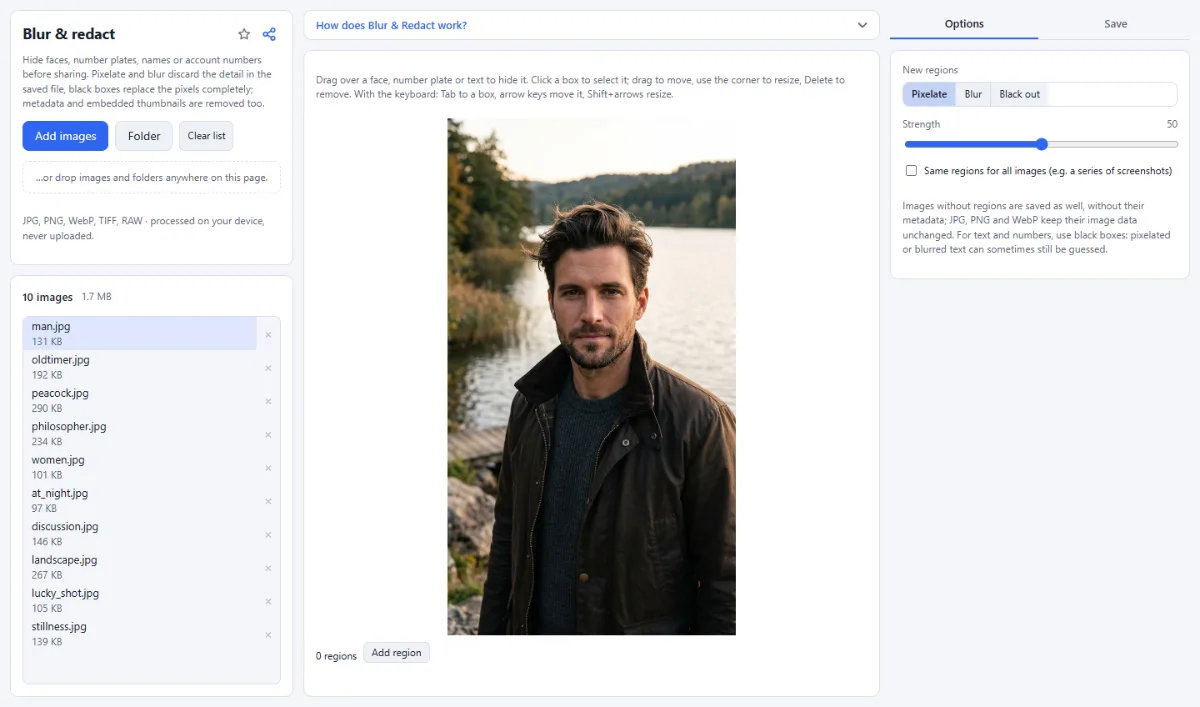This screenshot has height=707, width=1200.
Task: Click the Folder button
Action: [x=144, y=136]
